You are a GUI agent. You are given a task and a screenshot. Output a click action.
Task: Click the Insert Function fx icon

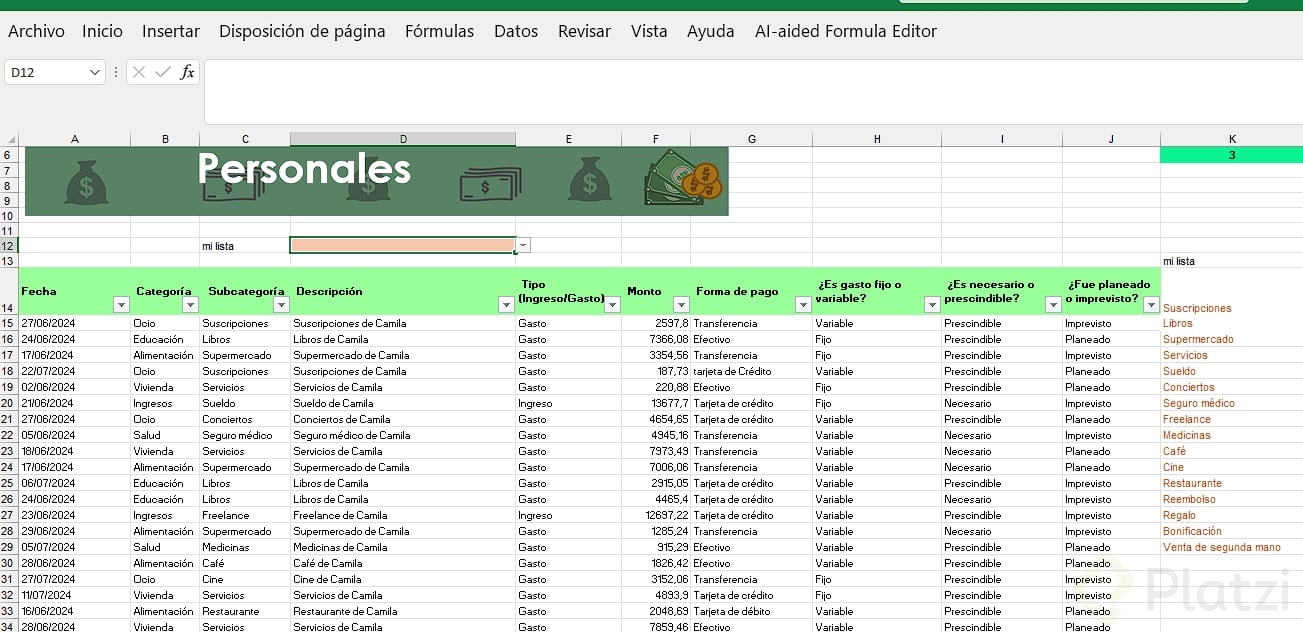187,72
